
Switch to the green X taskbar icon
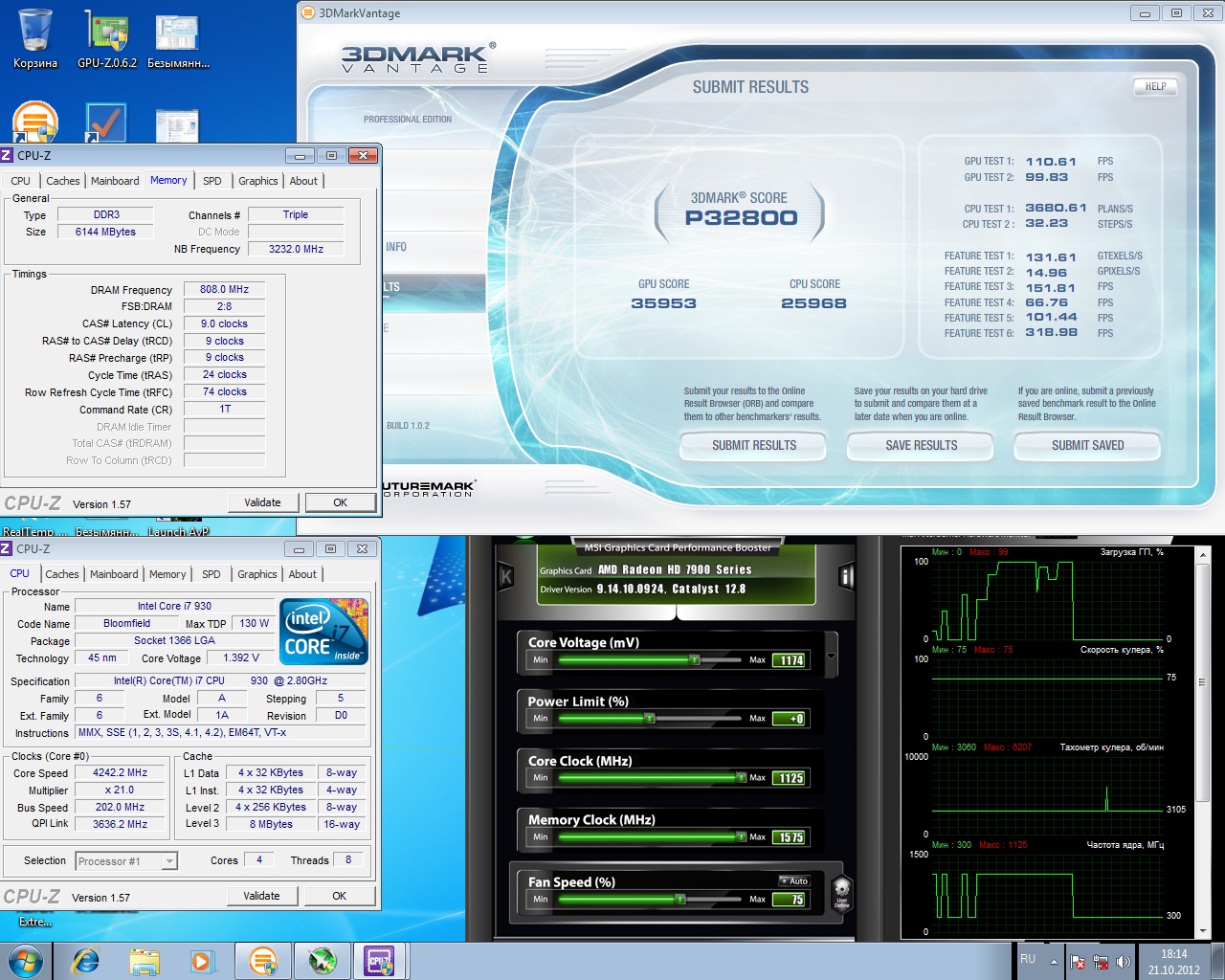point(322,960)
